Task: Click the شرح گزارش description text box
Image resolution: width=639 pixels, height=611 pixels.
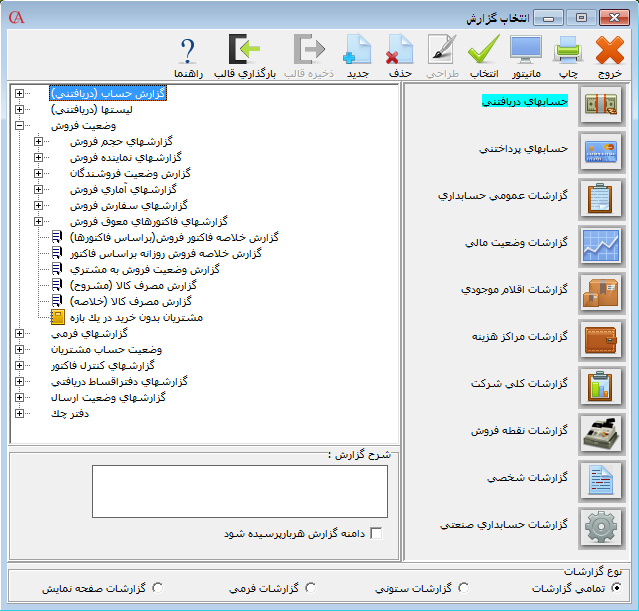Action: (238, 492)
